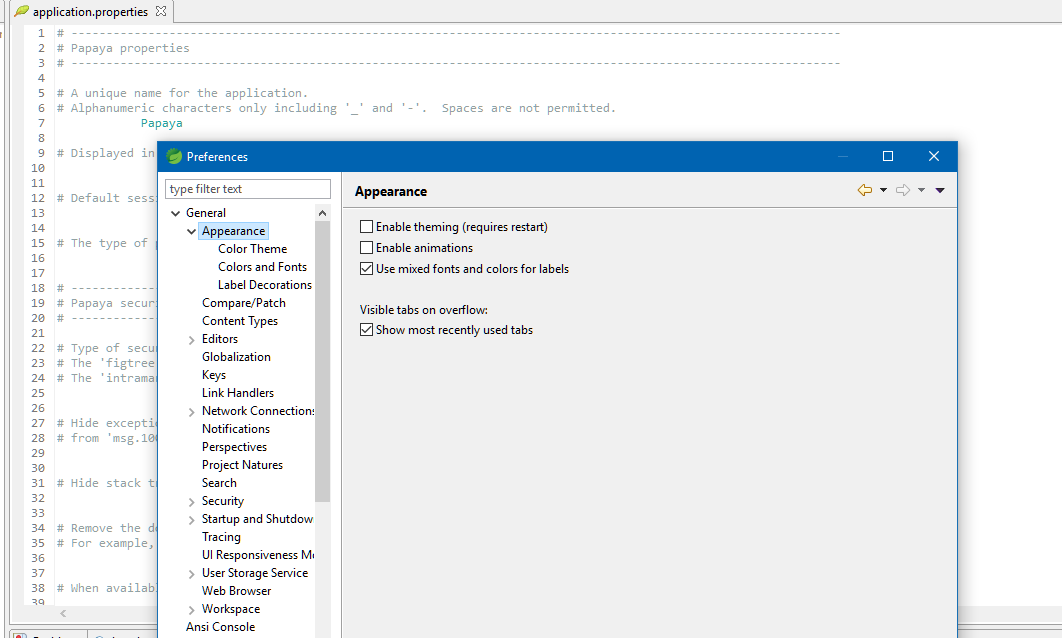The height and width of the screenshot is (638, 1062).
Task: Select Startup and Shutdown in the tree
Action: (257, 519)
